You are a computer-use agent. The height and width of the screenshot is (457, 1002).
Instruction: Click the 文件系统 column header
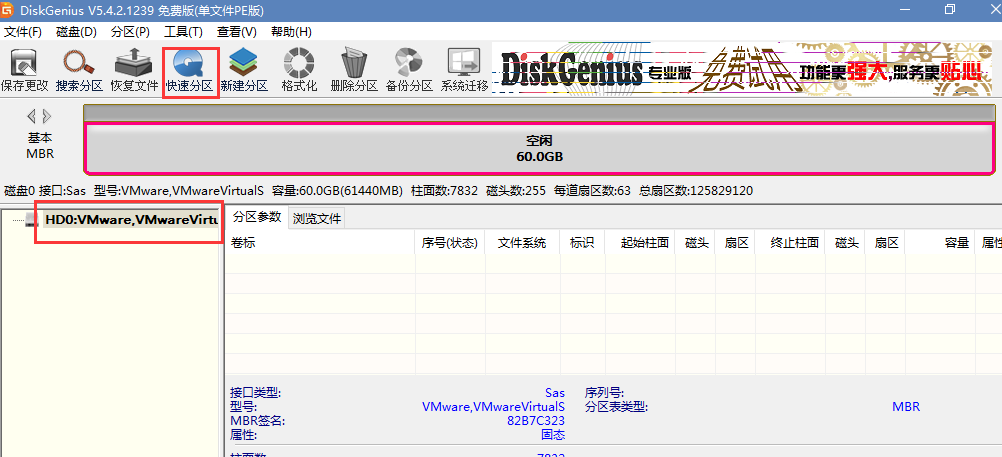point(521,243)
